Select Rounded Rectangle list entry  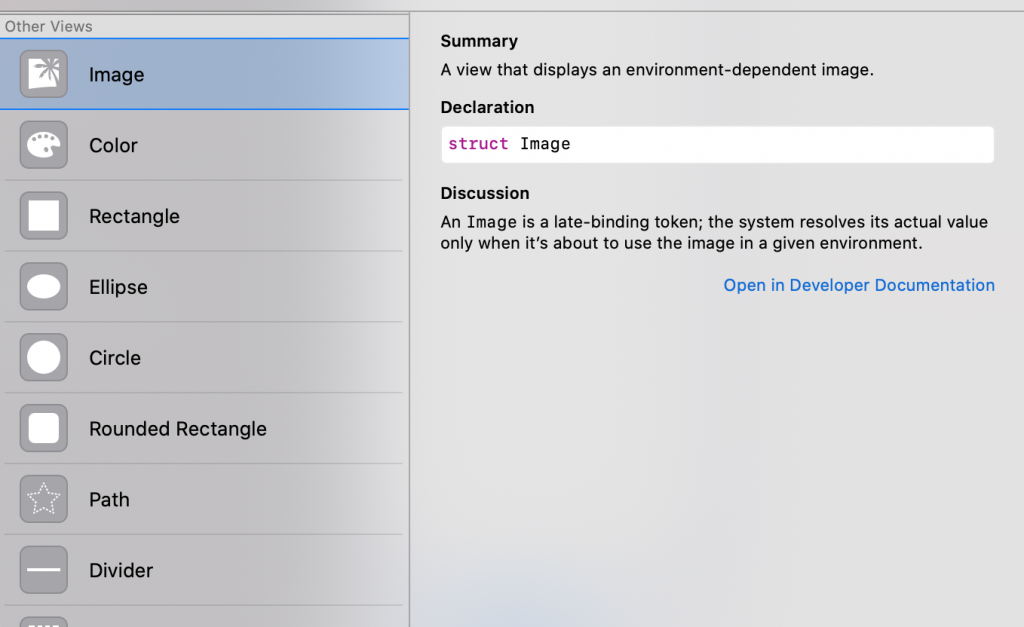178,429
